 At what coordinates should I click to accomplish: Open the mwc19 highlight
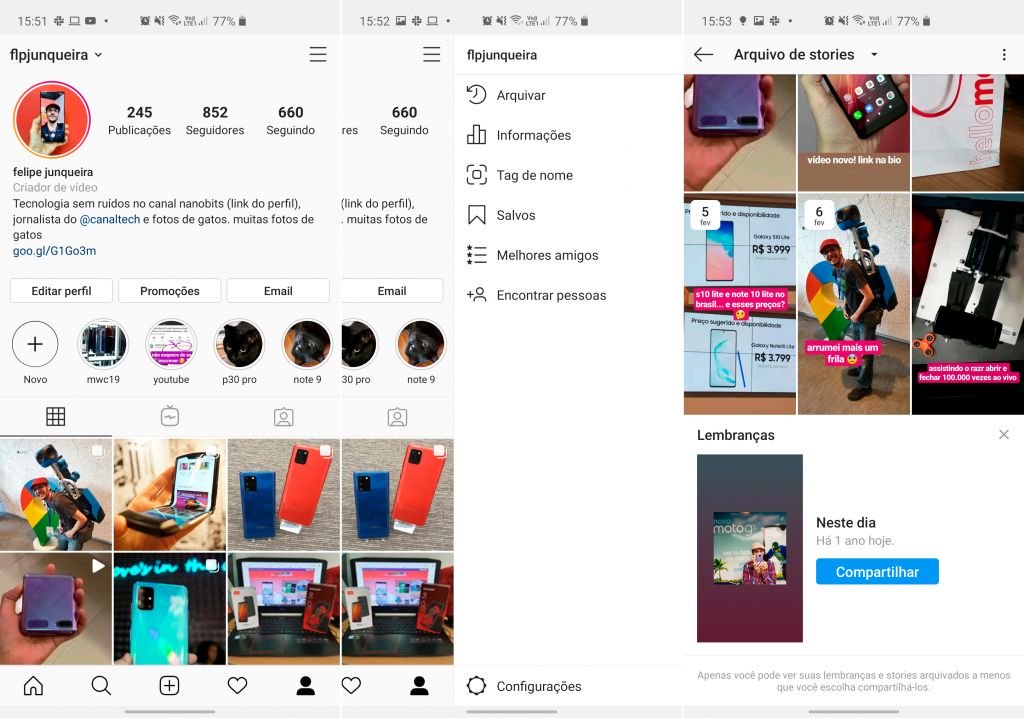tap(103, 351)
